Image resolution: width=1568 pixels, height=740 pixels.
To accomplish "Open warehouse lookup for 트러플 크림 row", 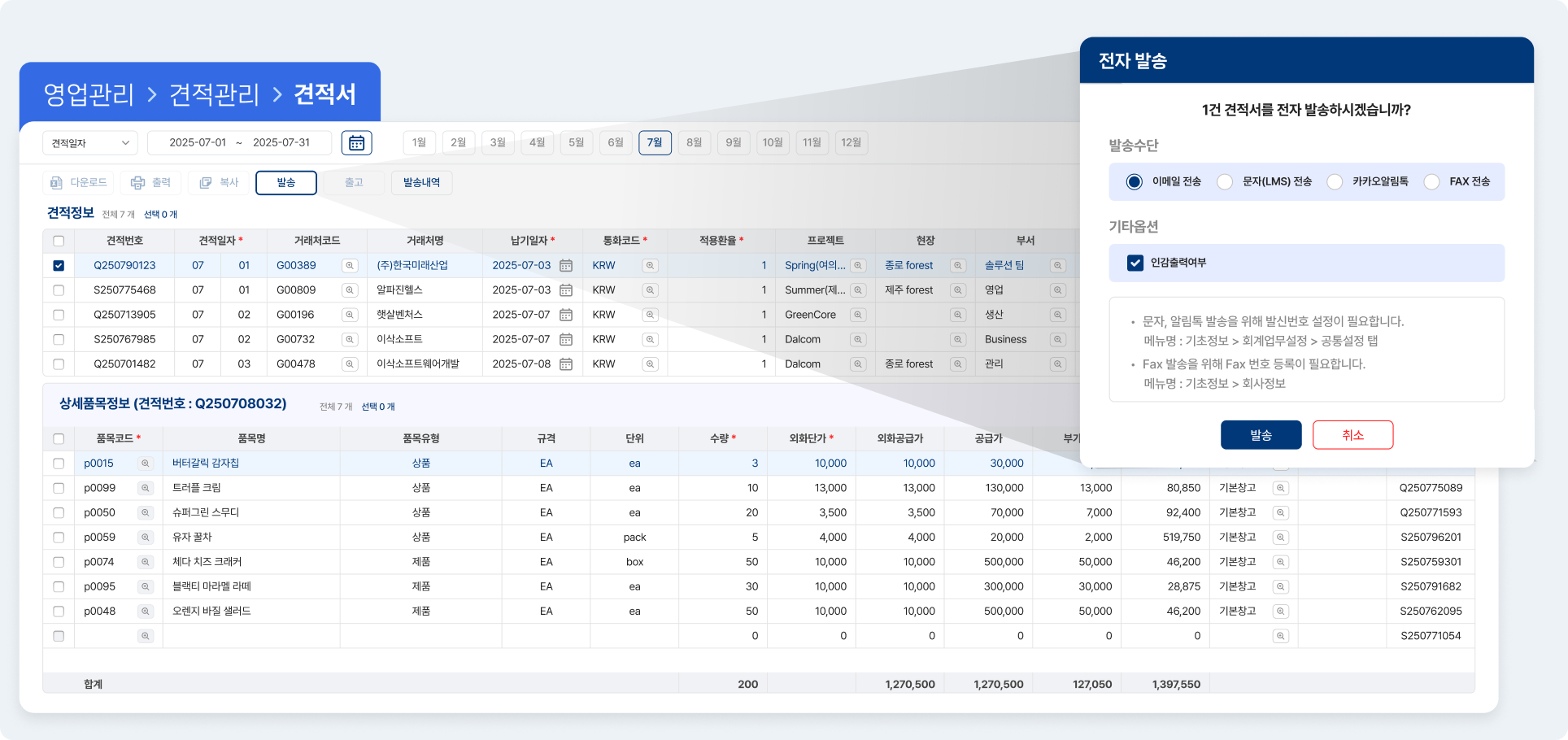I will click(1281, 489).
